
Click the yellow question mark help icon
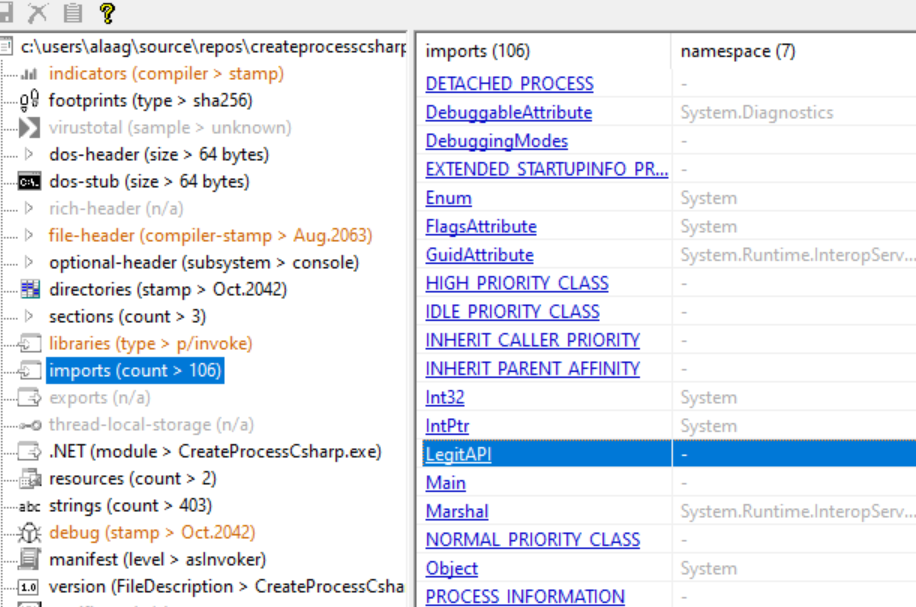pos(107,13)
